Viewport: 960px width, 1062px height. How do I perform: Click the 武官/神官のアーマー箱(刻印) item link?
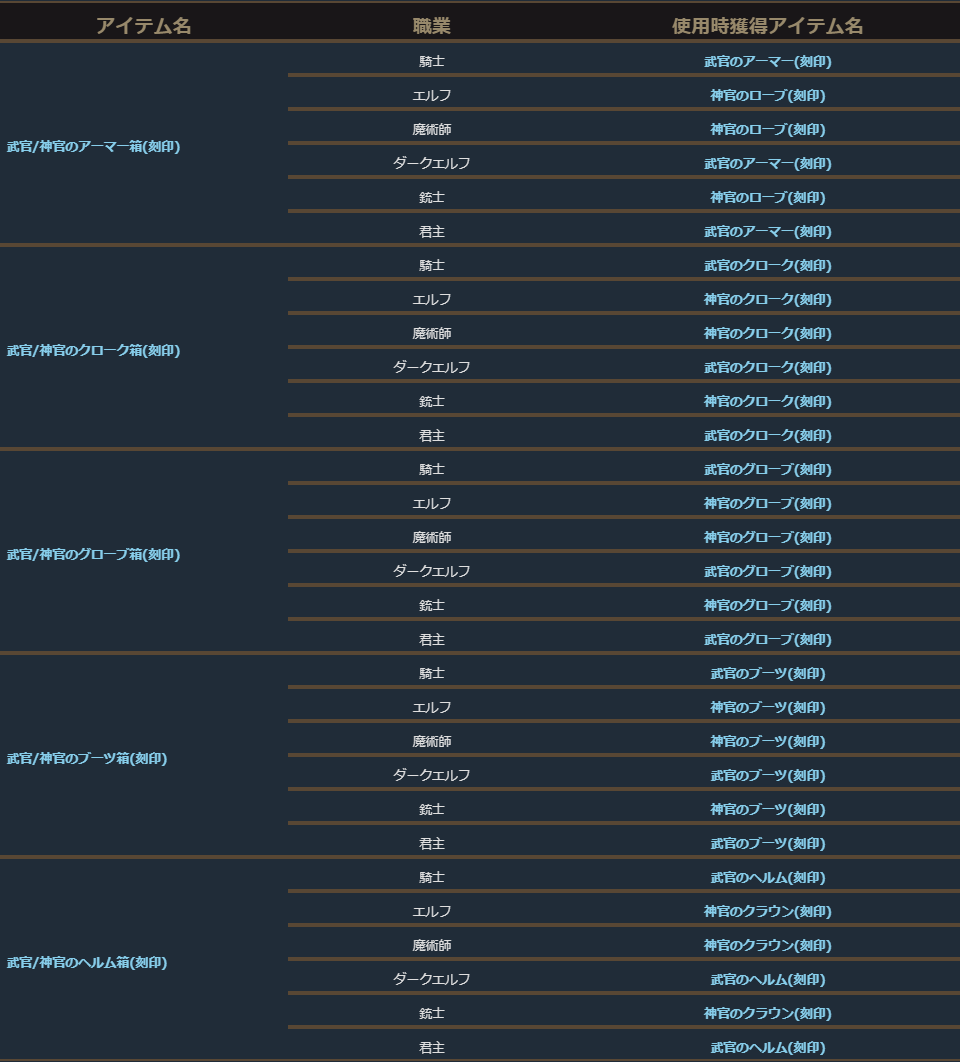[93, 147]
